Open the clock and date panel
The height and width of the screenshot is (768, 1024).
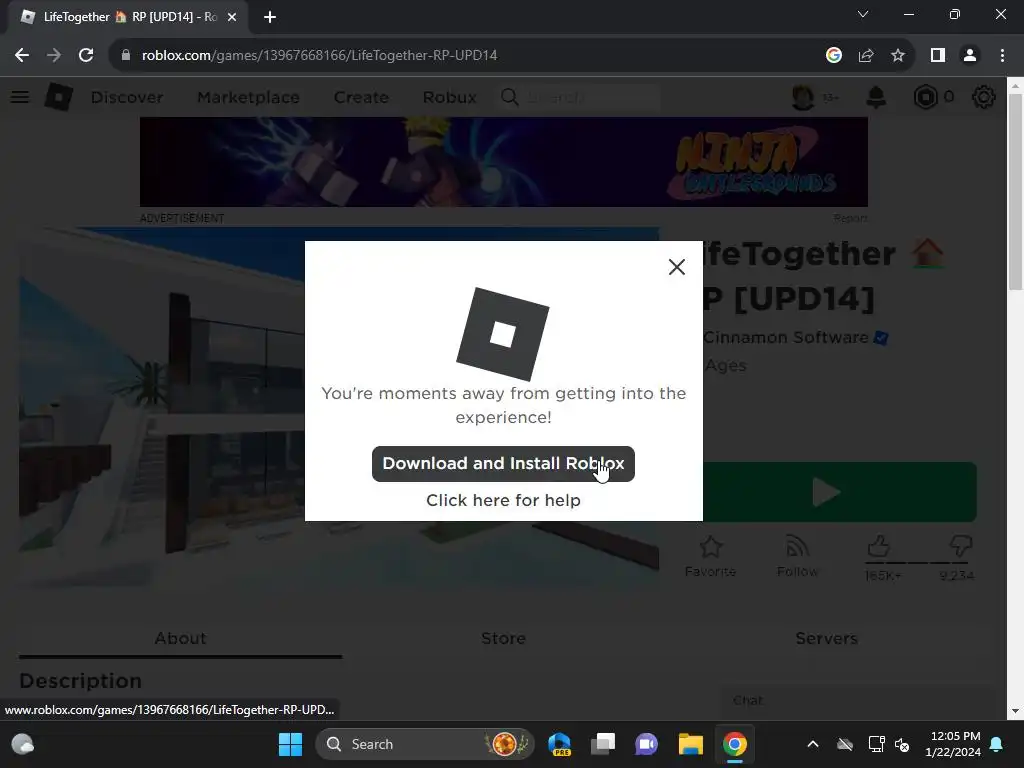click(x=953, y=744)
